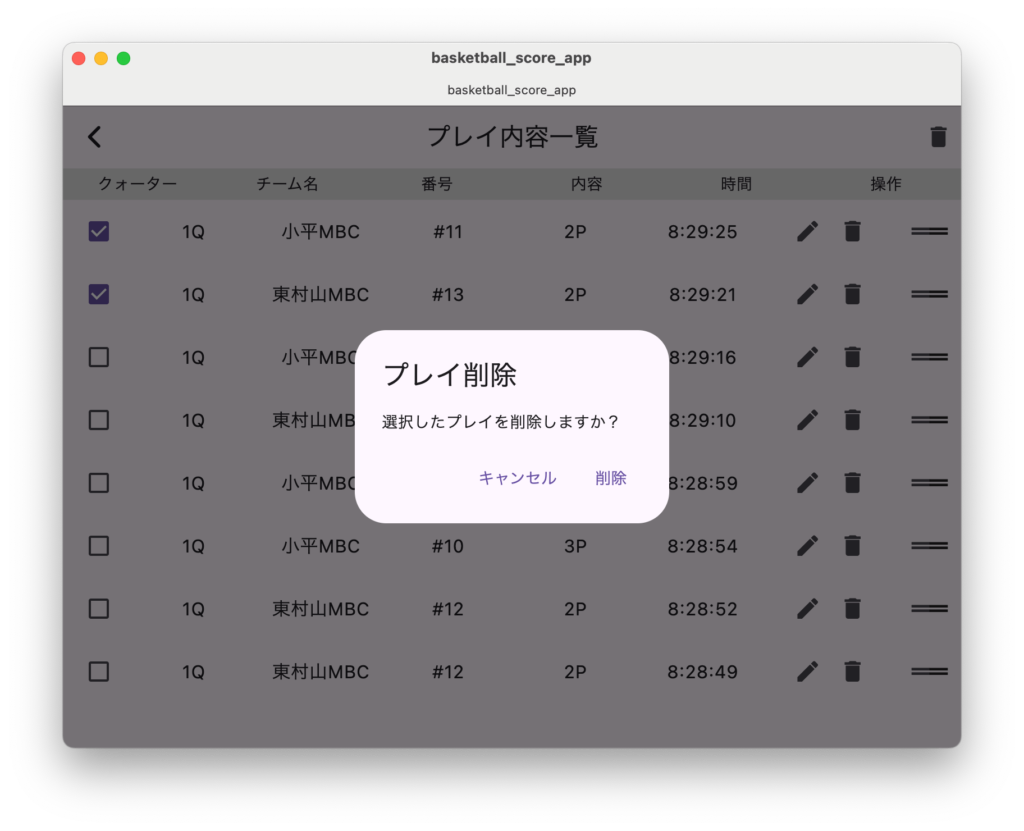
Task: Select the drag handle on the 8:29:16 row
Action: click(x=929, y=357)
